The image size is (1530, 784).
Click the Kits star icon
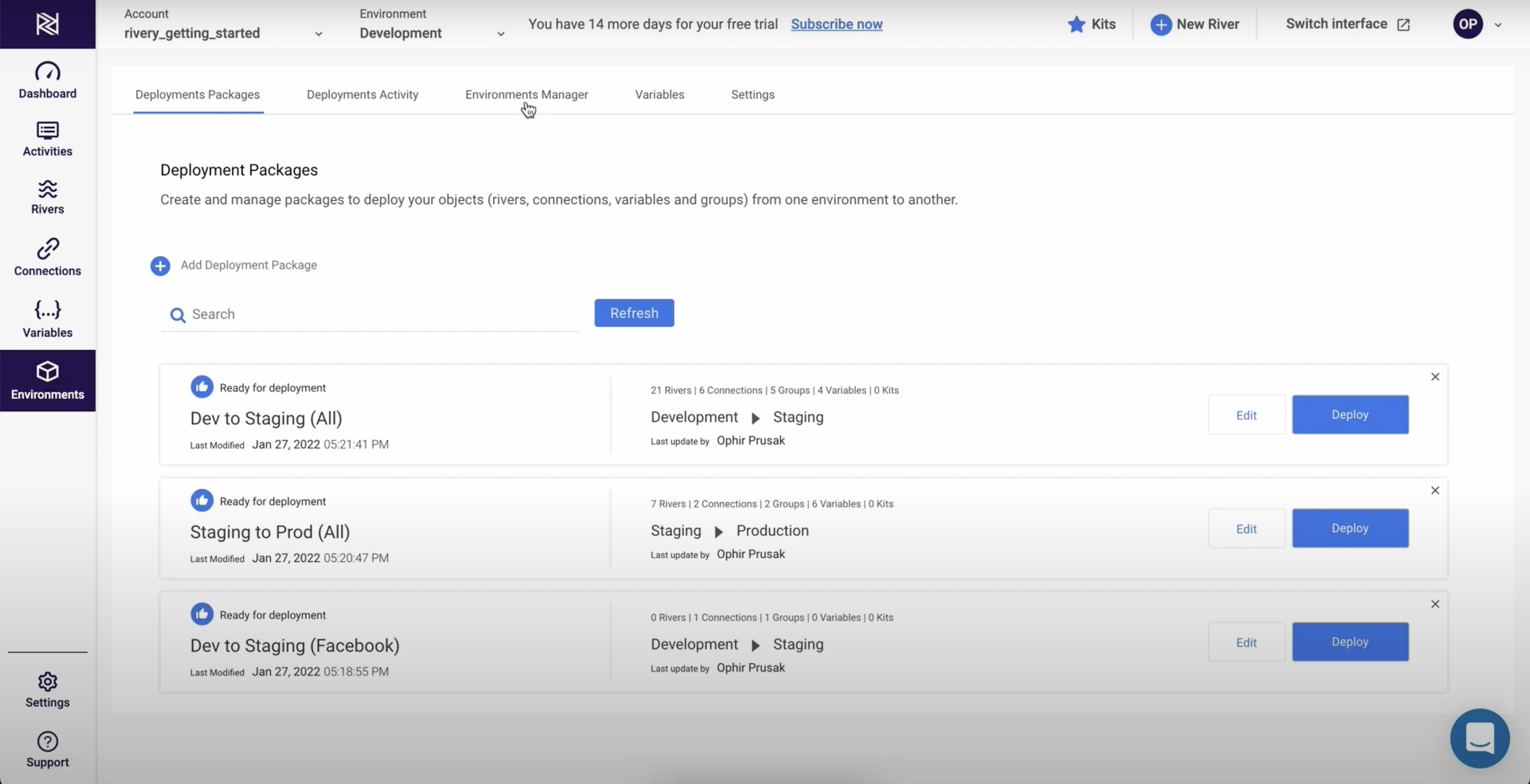(x=1076, y=24)
